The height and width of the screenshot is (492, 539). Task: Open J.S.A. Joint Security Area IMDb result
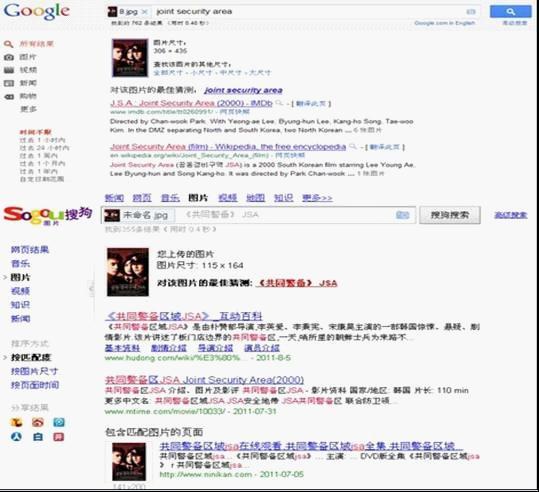(191, 103)
